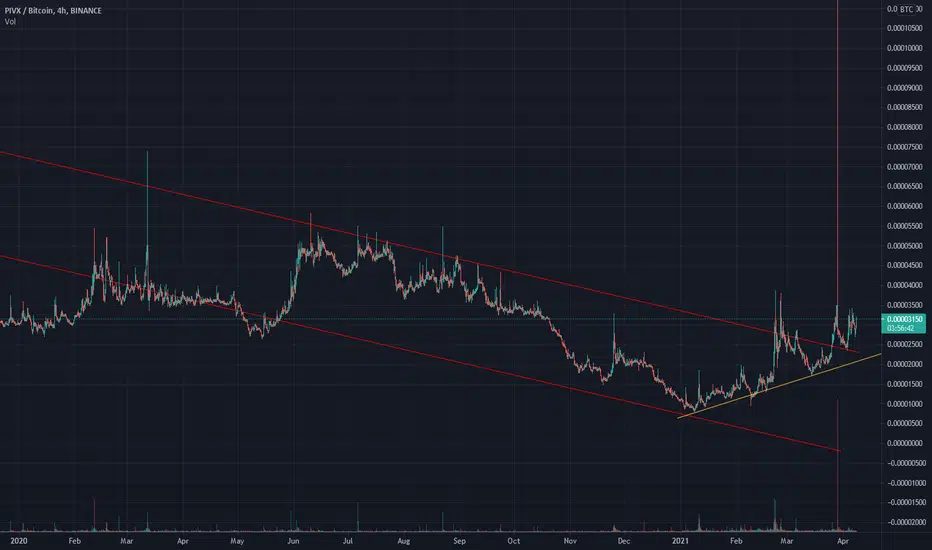Image resolution: width=932 pixels, height=550 pixels.
Task: Click the 0.00001000 price axis label
Action: pos(905,404)
